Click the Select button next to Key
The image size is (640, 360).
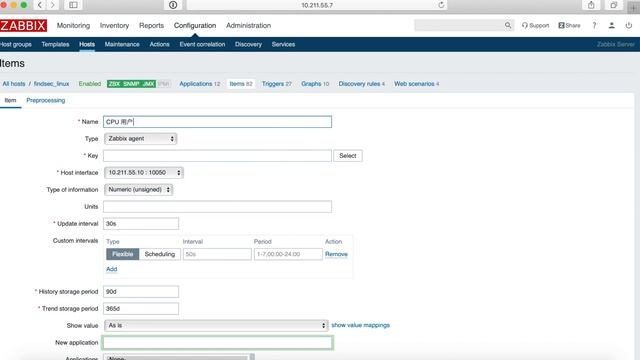click(x=348, y=156)
